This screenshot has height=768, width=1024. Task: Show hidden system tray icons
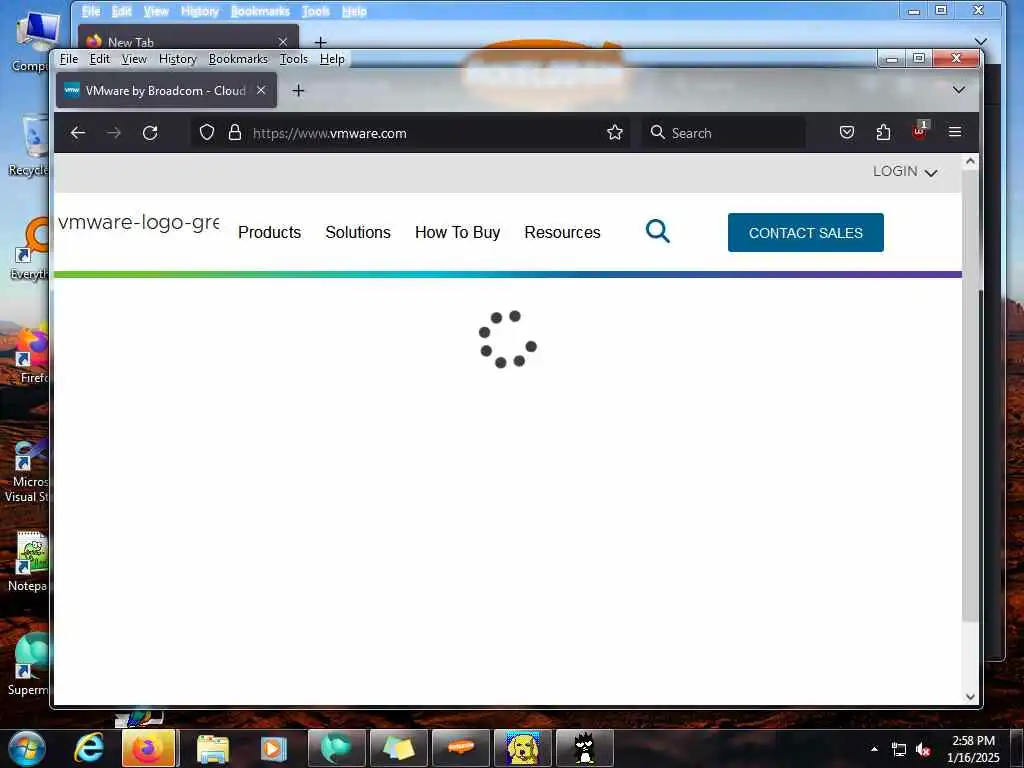[x=874, y=749]
